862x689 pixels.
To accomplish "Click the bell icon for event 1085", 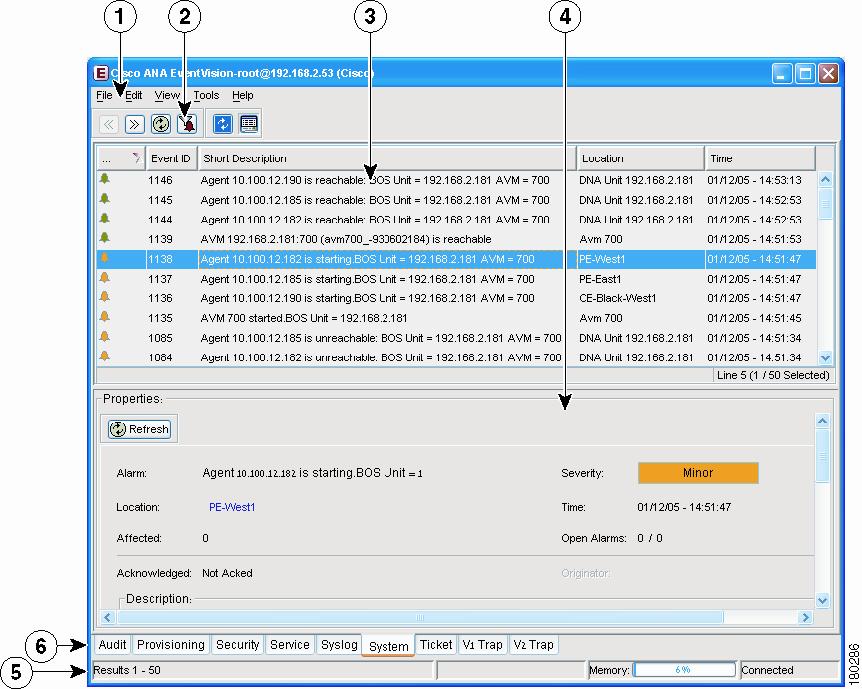I will point(104,337).
